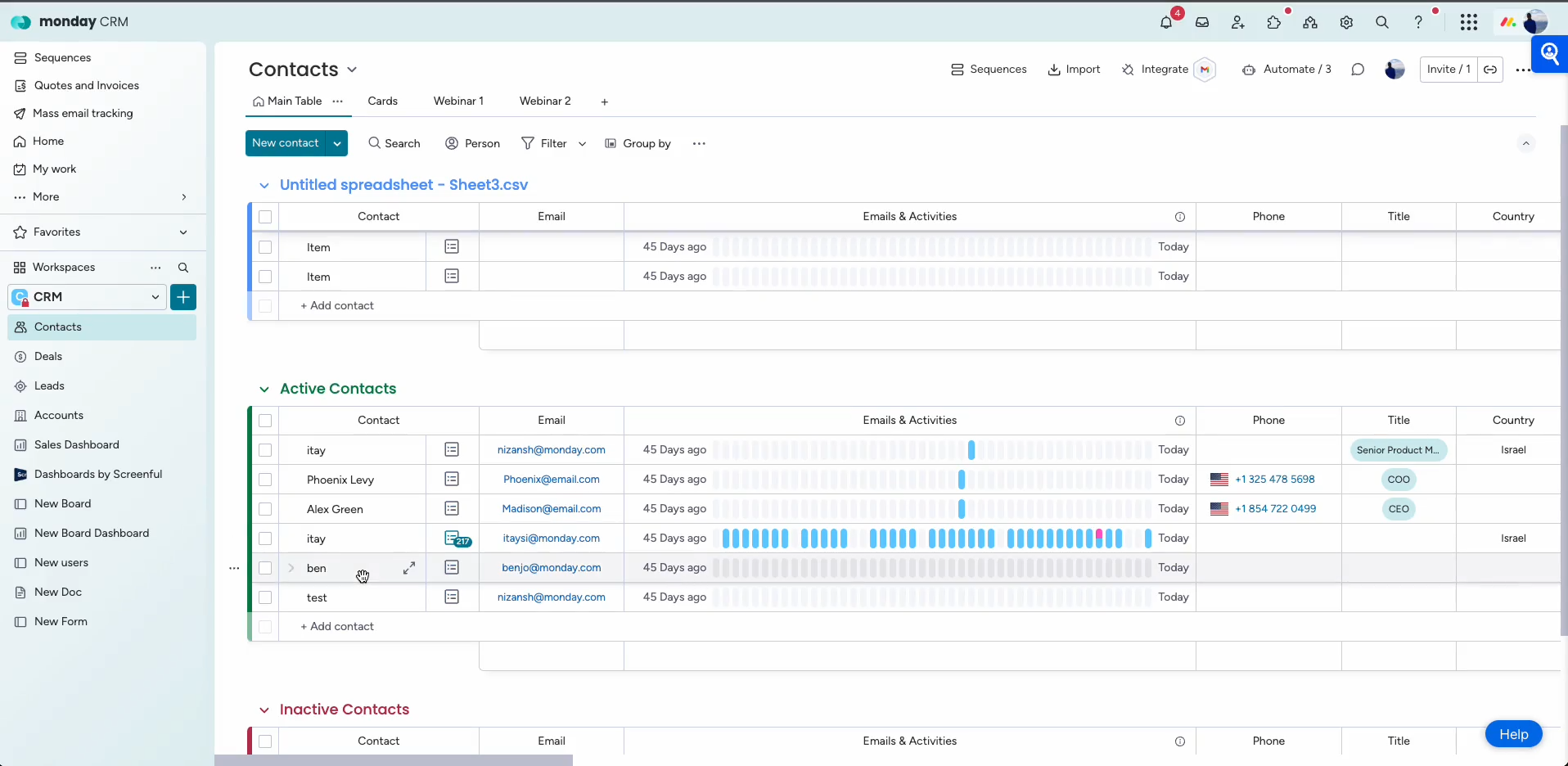1568x766 pixels.
Task: Open the admin settings gear-like icon
Action: click(x=1346, y=23)
